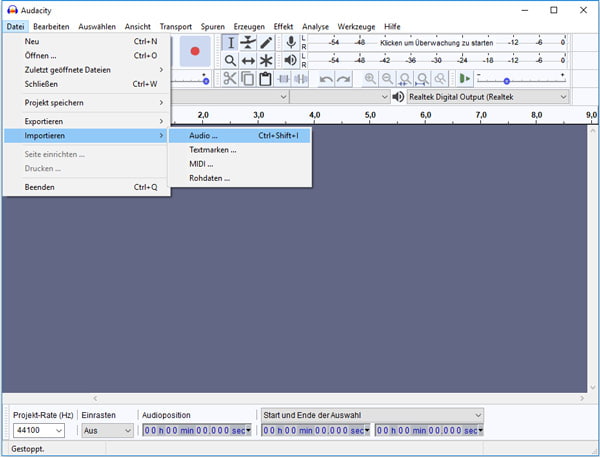Select the Time Shift tool

(x=248, y=60)
